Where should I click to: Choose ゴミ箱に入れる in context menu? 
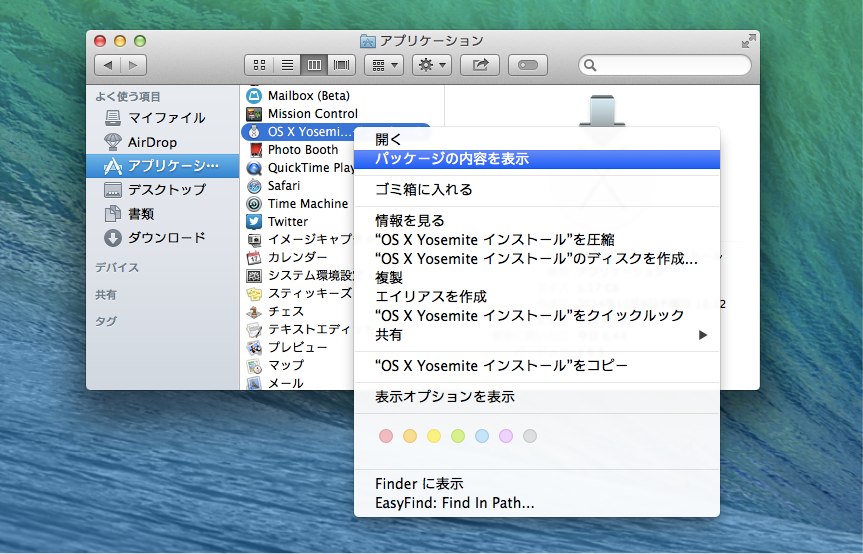click(x=537, y=190)
